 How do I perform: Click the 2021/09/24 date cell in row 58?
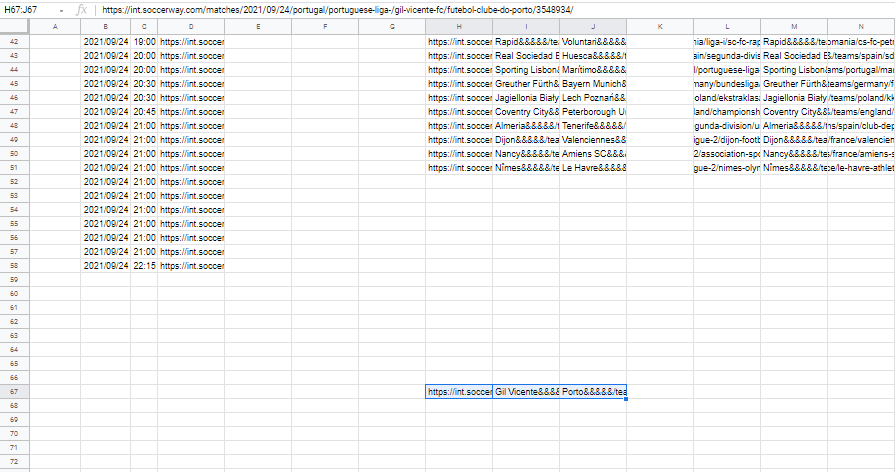click(x=106, y=265)
